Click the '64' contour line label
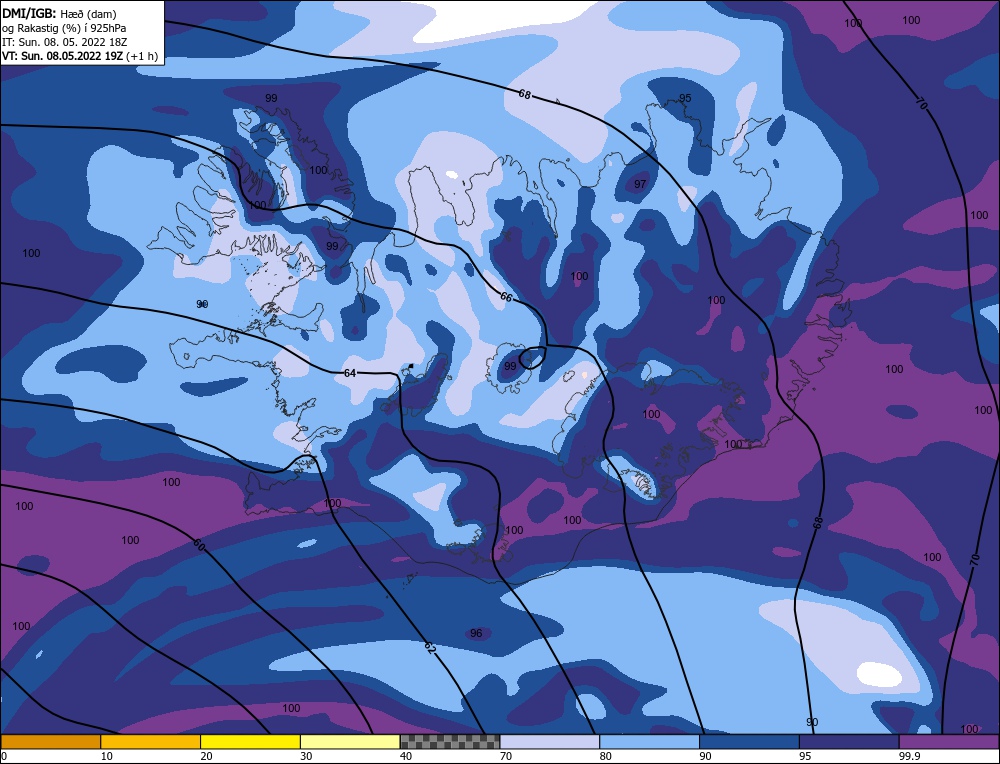 (349, 373)
